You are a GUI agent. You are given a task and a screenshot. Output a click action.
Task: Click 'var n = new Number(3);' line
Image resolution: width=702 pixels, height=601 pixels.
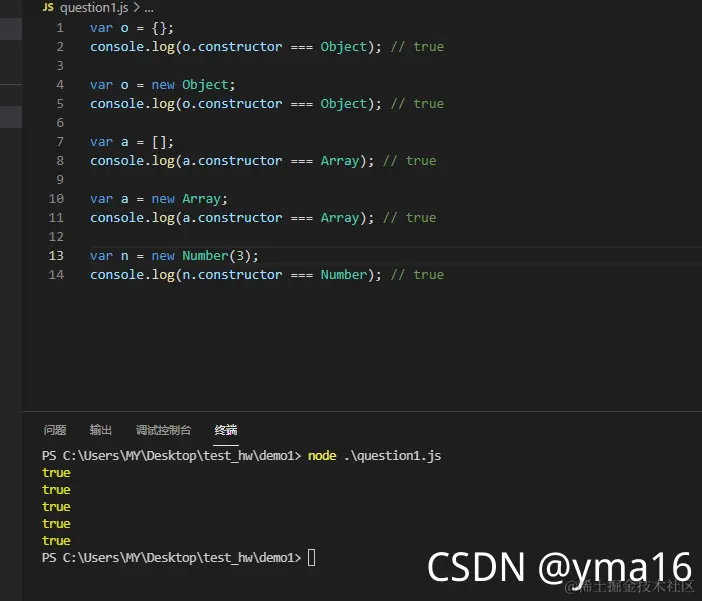tap(174, 256)
